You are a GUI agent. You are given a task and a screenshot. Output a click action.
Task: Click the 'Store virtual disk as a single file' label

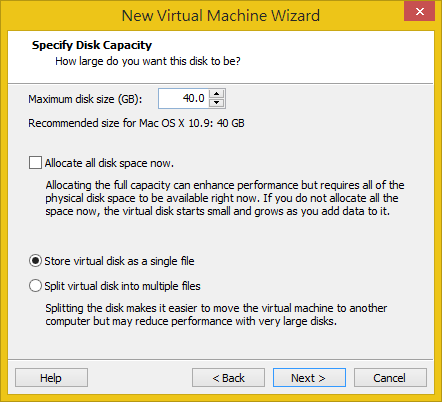[x=119, y=261]
